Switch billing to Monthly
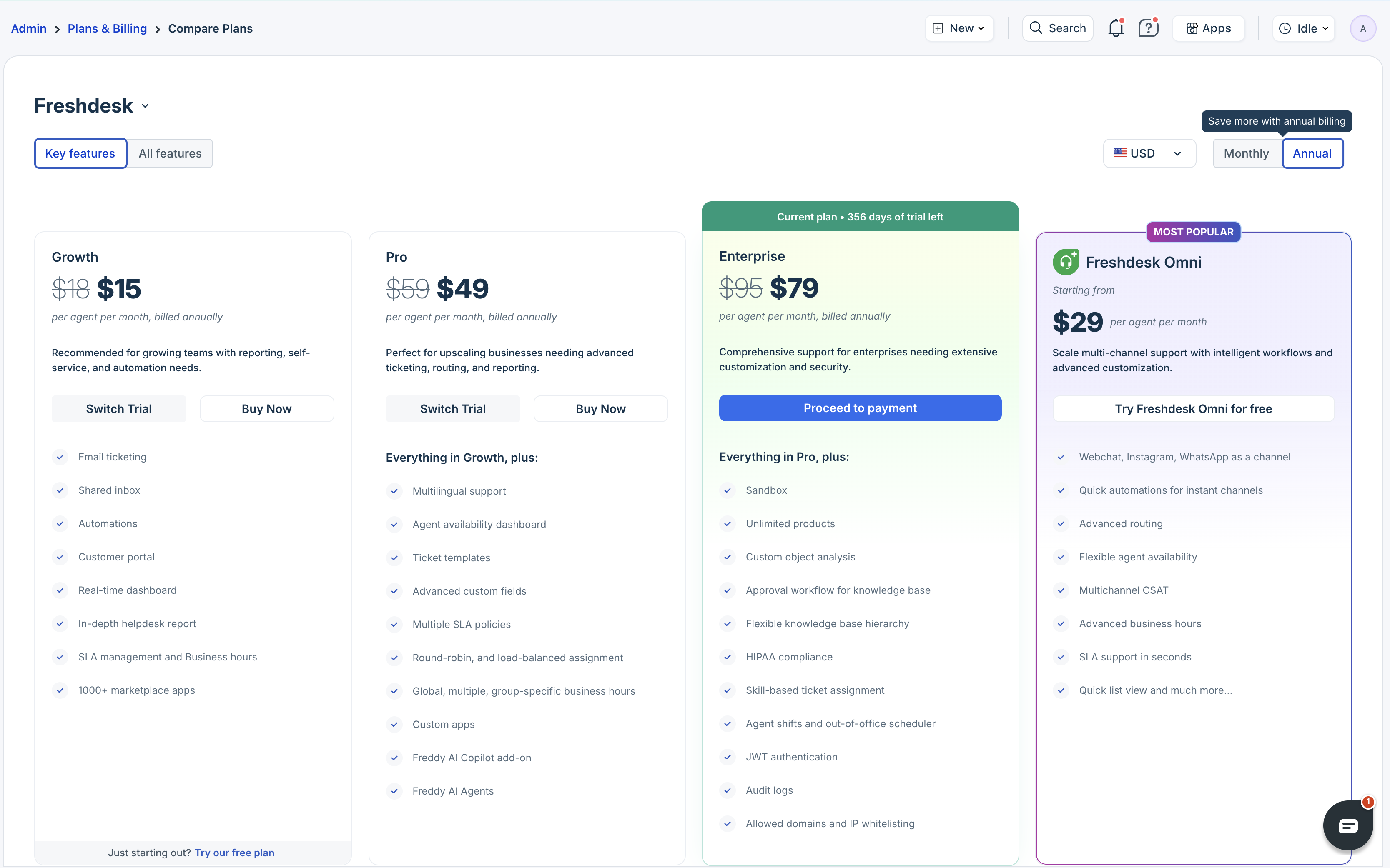The width and height of the screenshot is (1390, 868). tap(1246, 153)
